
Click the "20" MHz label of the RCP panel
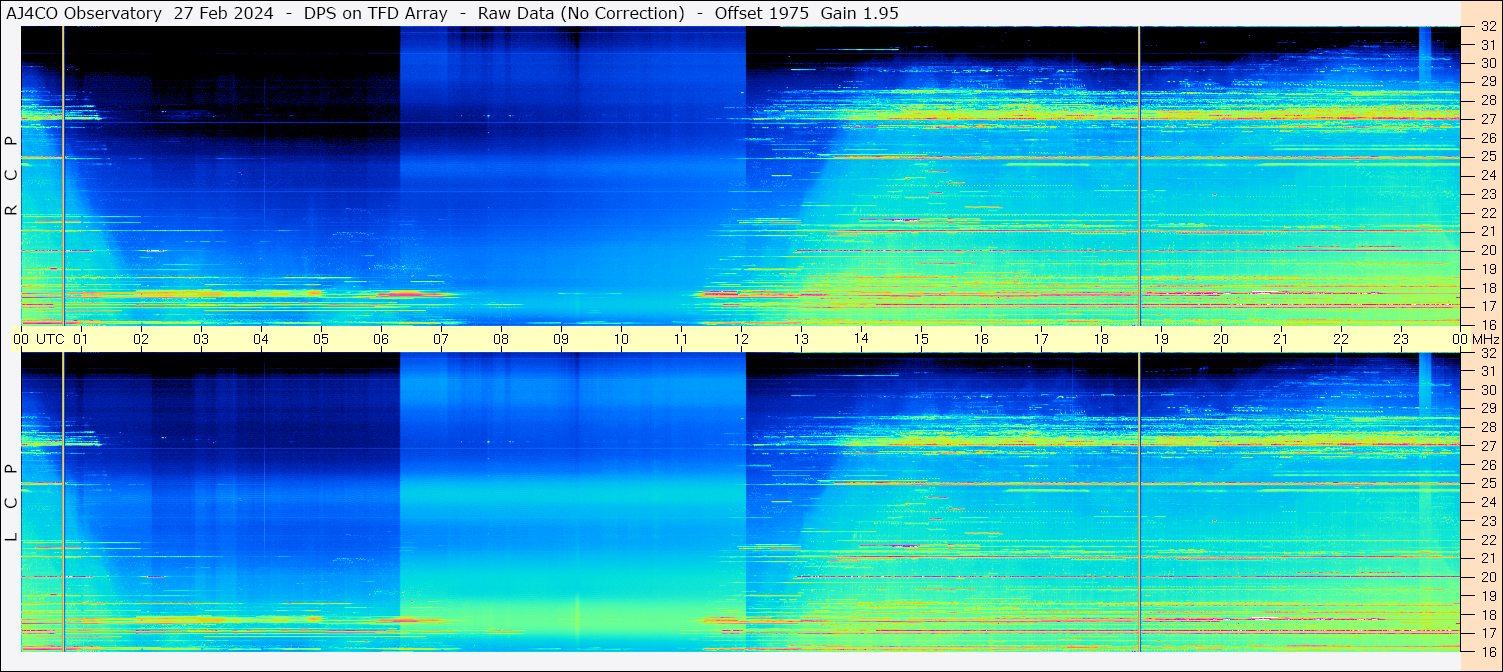click(x=1488, y=250)
